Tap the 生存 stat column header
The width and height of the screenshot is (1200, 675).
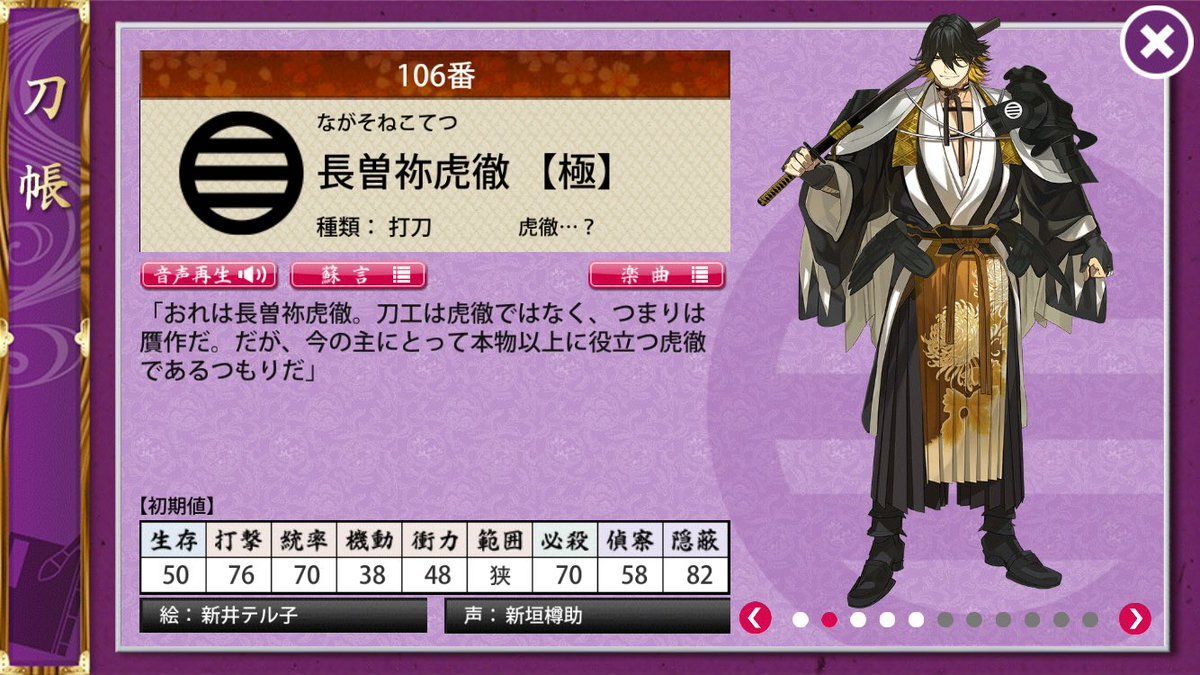174,541
